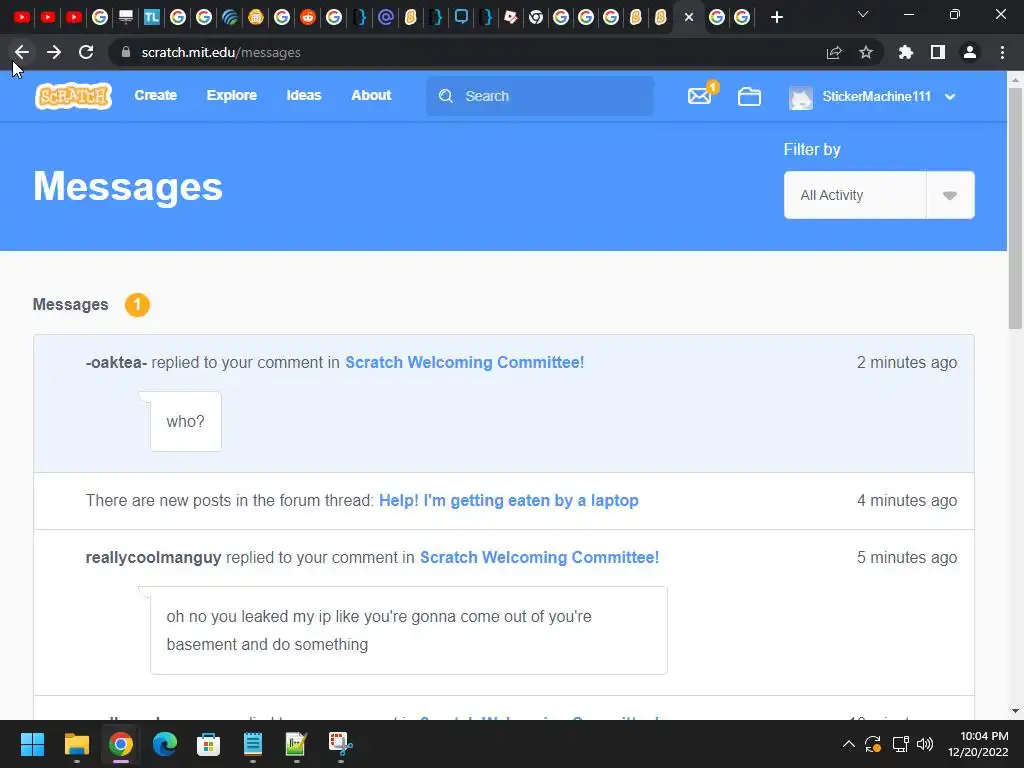Open Scratch Welcoming Committee link in reallycoolmanguy message
The image size is (1024, 768).
539,558
